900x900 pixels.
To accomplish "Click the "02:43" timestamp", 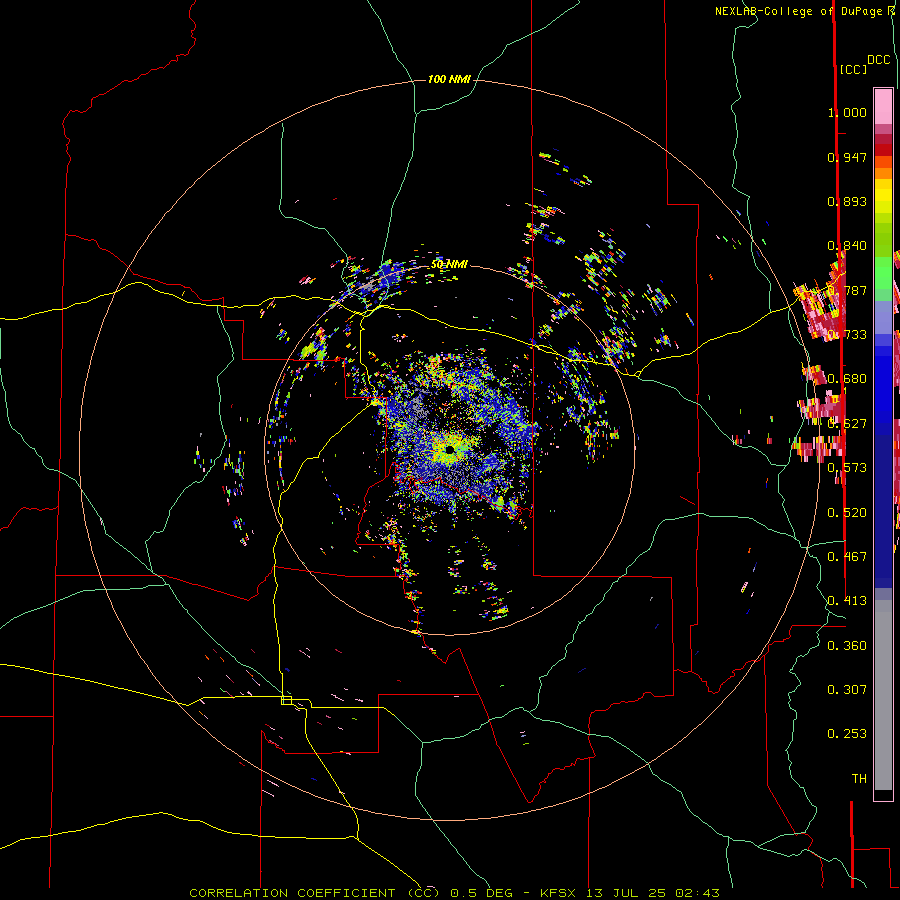I will click(697, 893).
